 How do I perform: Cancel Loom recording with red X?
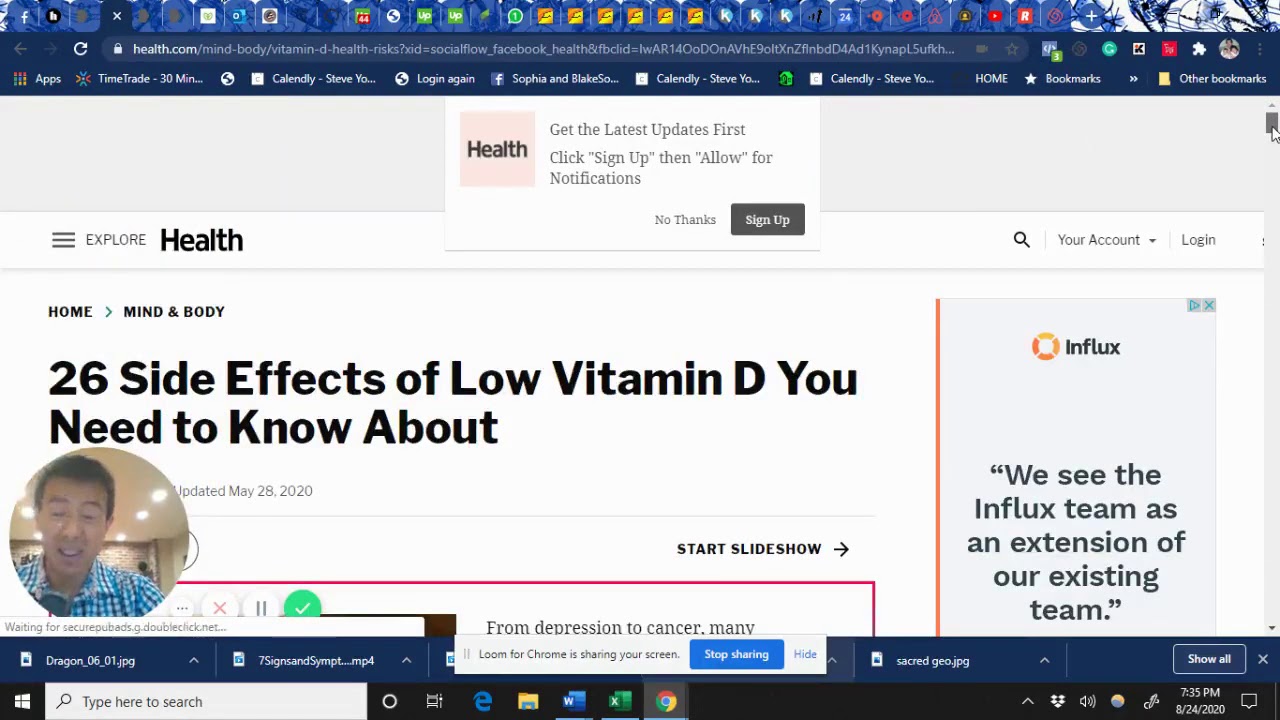[x=220, y=608]
